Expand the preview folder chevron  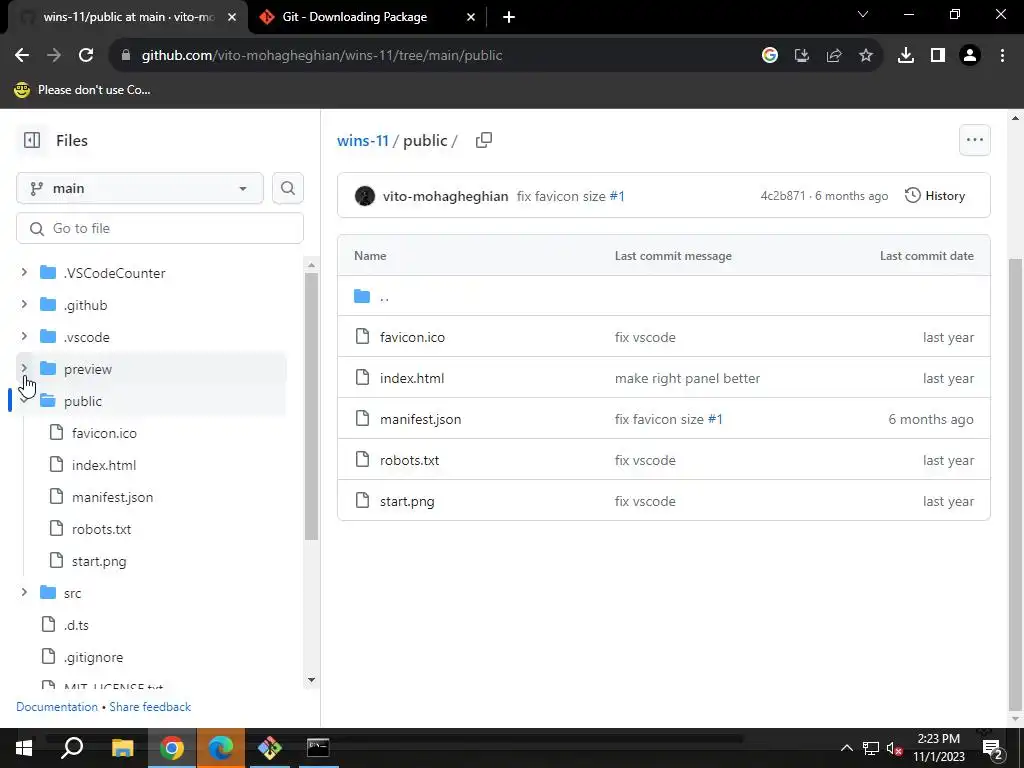pyautogui.click(x=24, y=368)
